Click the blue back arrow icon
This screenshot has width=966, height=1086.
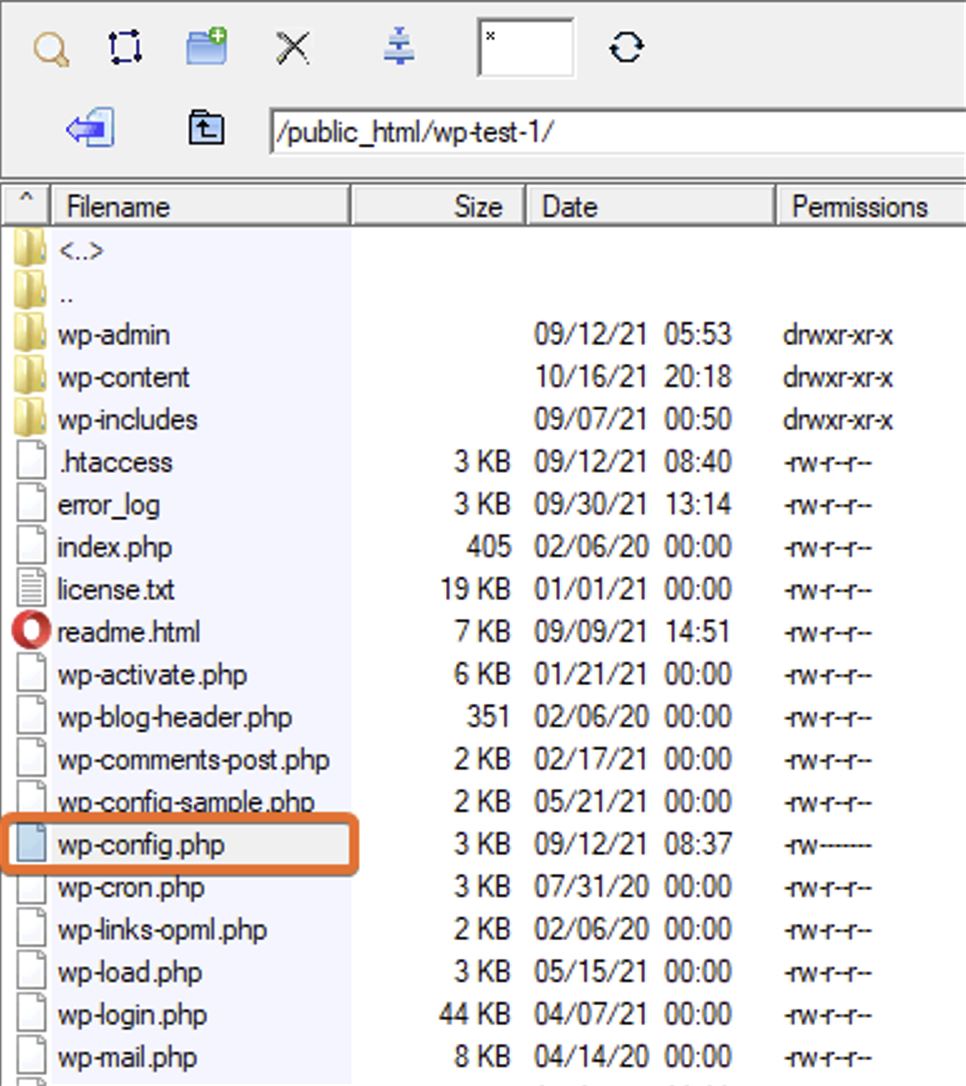pyautogui.click(x=91, y=128)
